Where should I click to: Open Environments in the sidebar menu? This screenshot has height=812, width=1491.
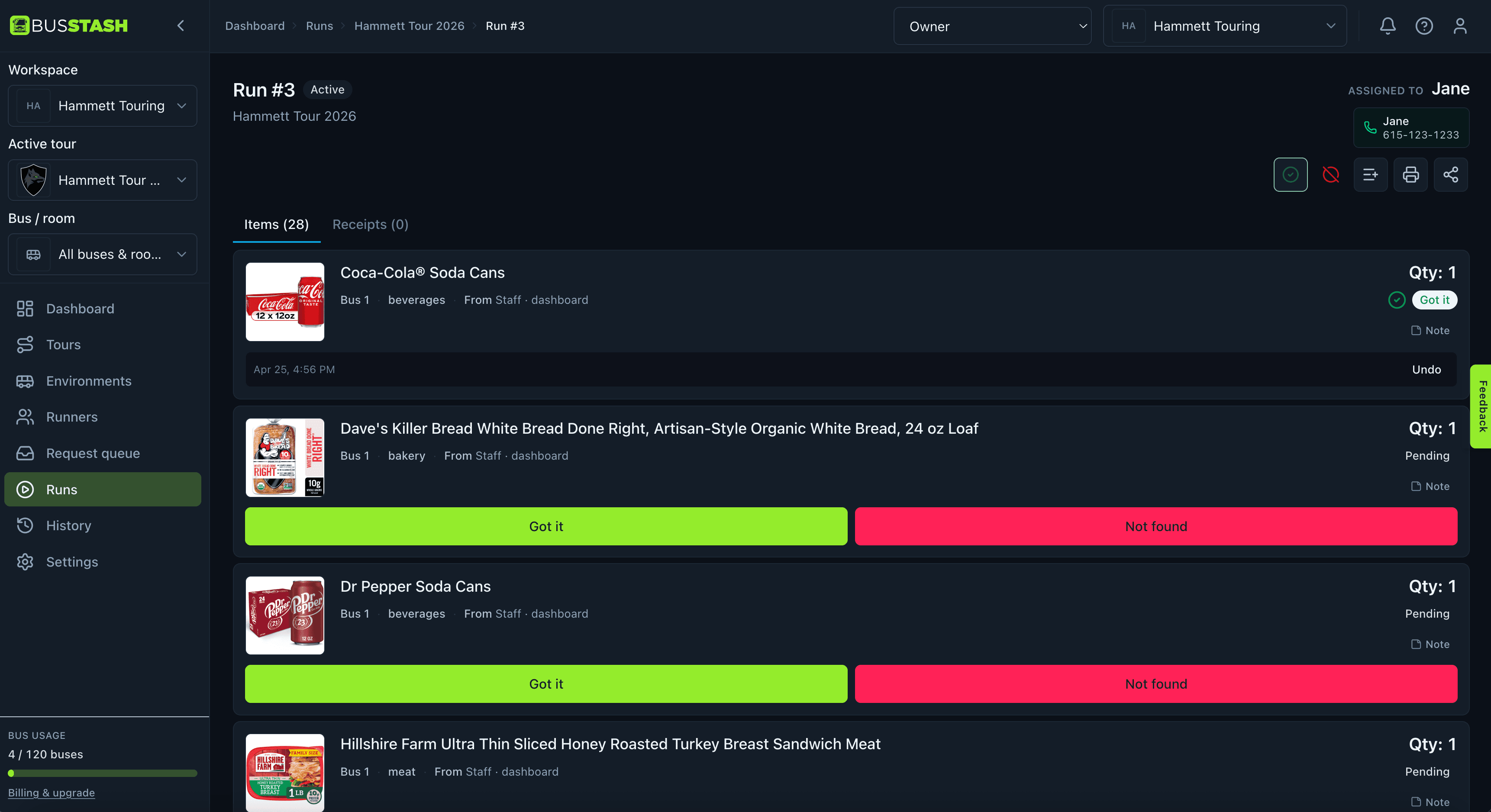(103, 381)
